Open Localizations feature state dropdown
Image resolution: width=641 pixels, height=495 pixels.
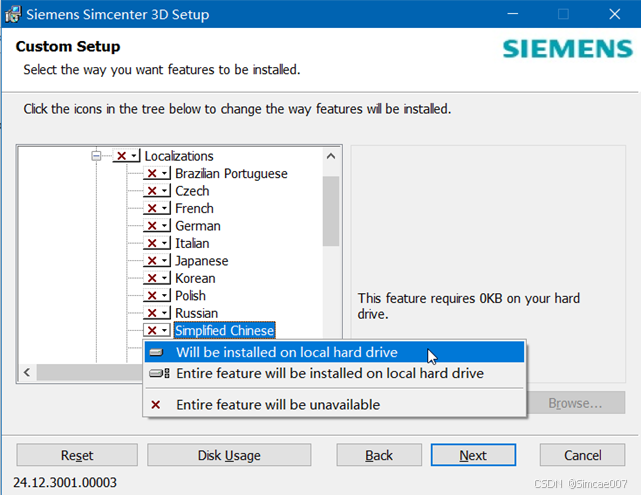[127, 156]
